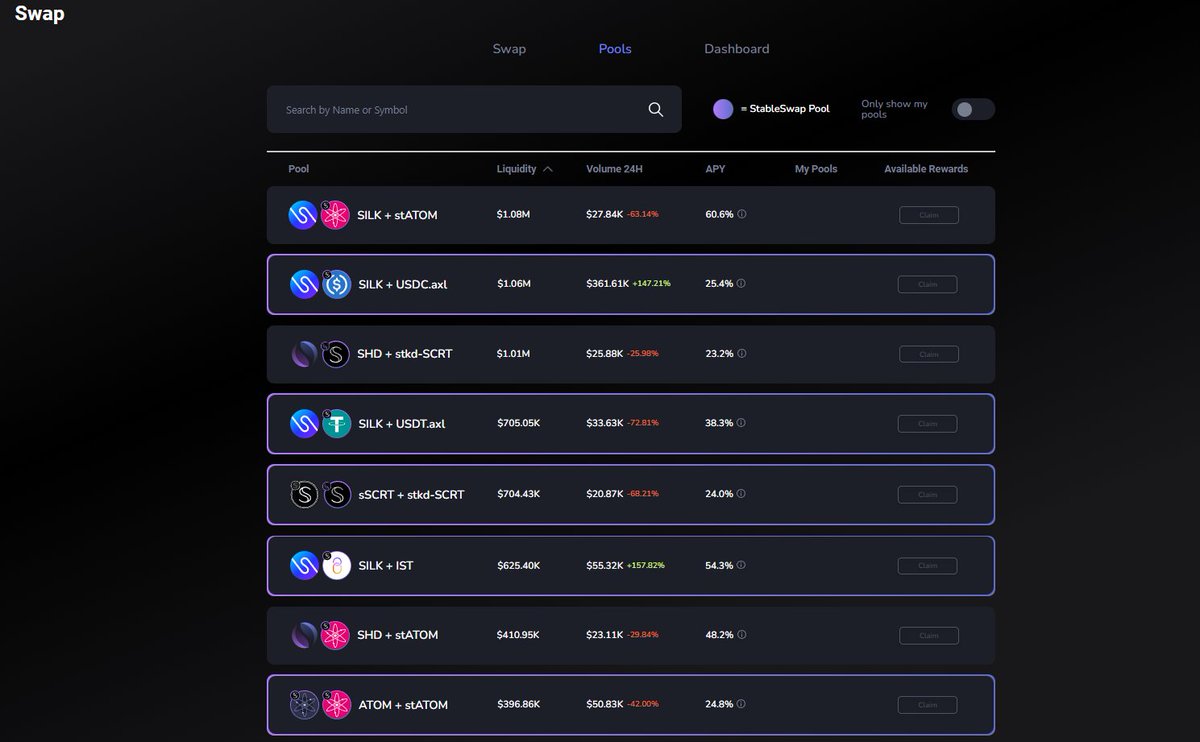Image resolution: width=1200 pixels, height=742 pixels.
Task: Open the SHD + stATOM pool name
Action: (397, 635)
